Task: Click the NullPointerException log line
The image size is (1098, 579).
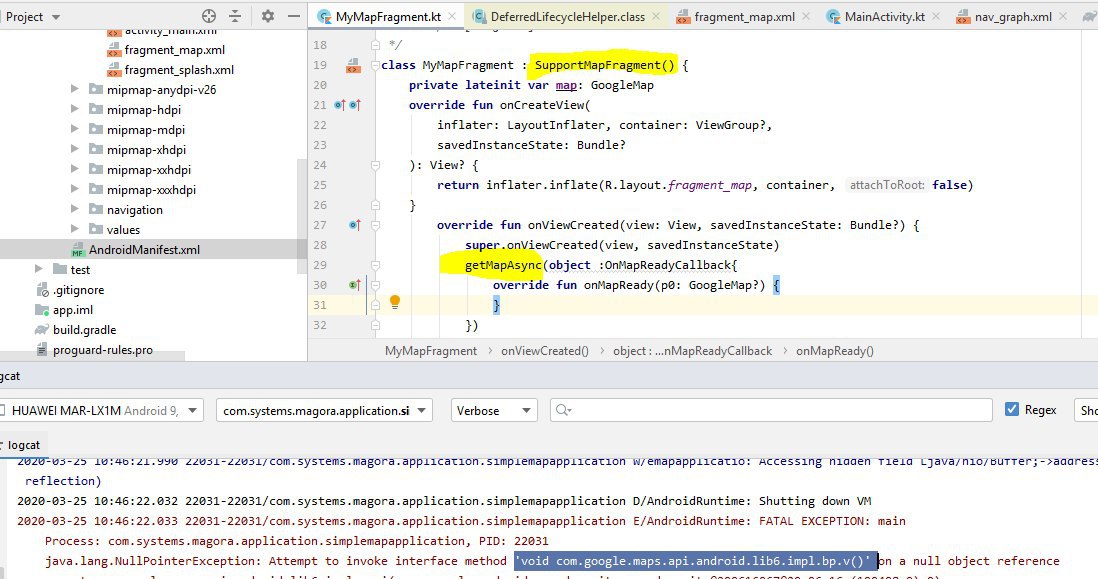Action: pos(552,561)
